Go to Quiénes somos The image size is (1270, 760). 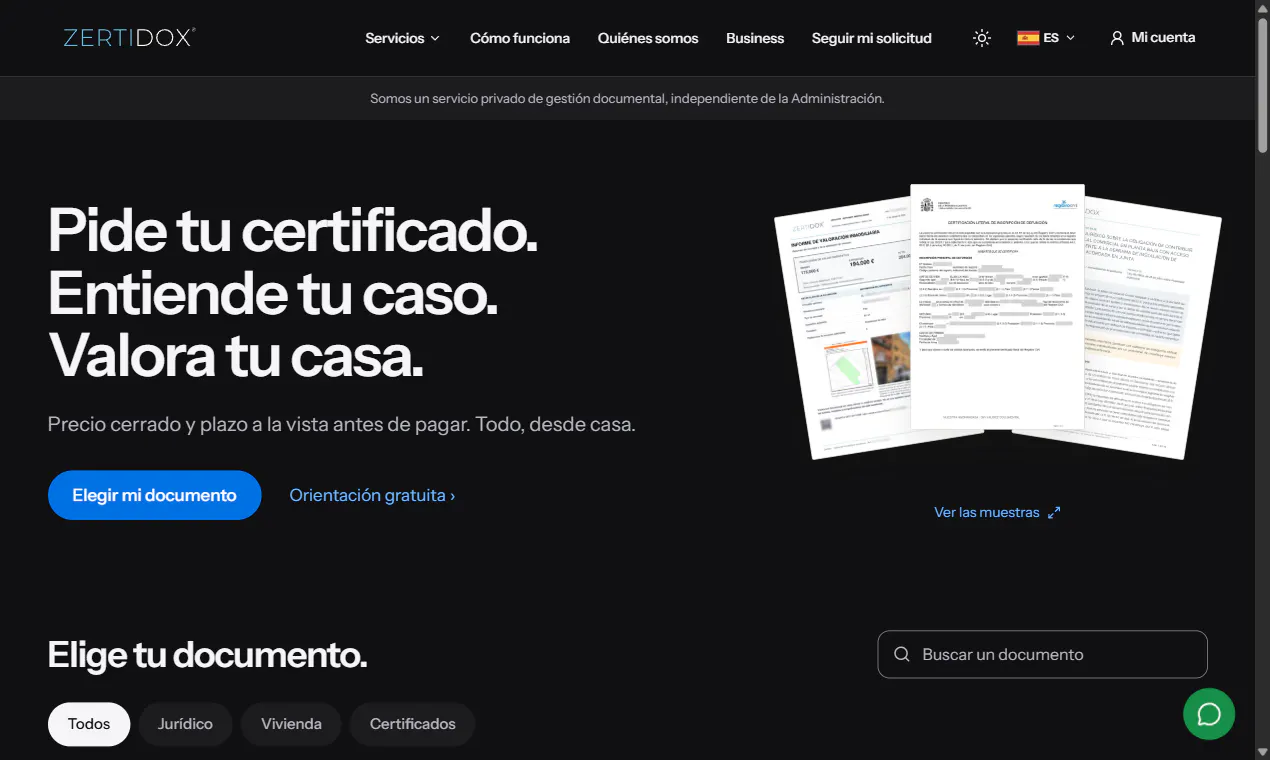[x=648, y=38]
